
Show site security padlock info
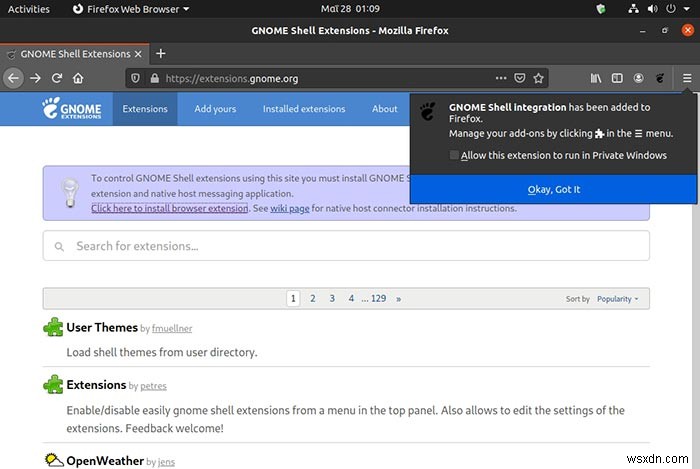click(x=154, y=79)
